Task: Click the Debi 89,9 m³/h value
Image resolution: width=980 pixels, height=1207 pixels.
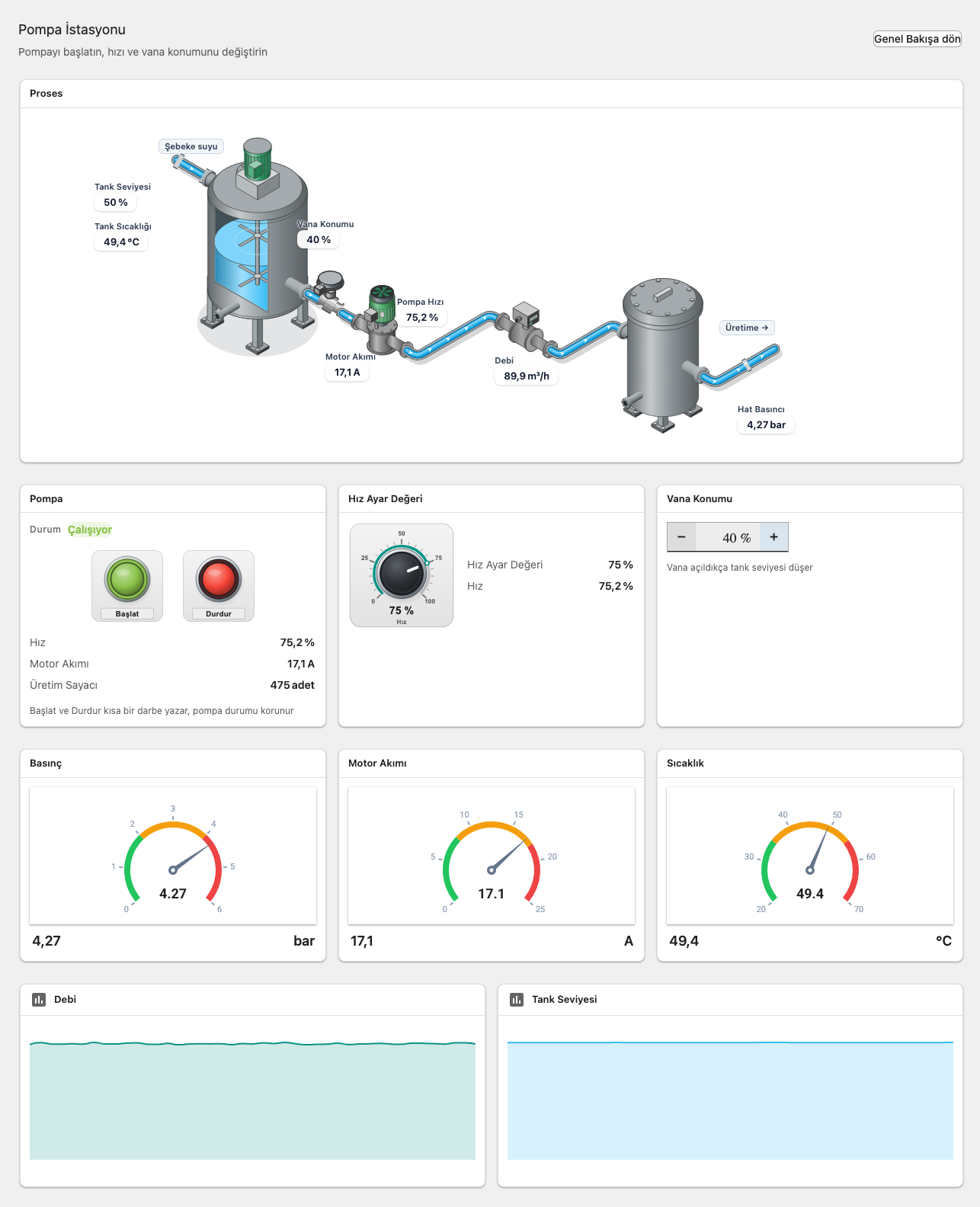Action: (526, 376)
